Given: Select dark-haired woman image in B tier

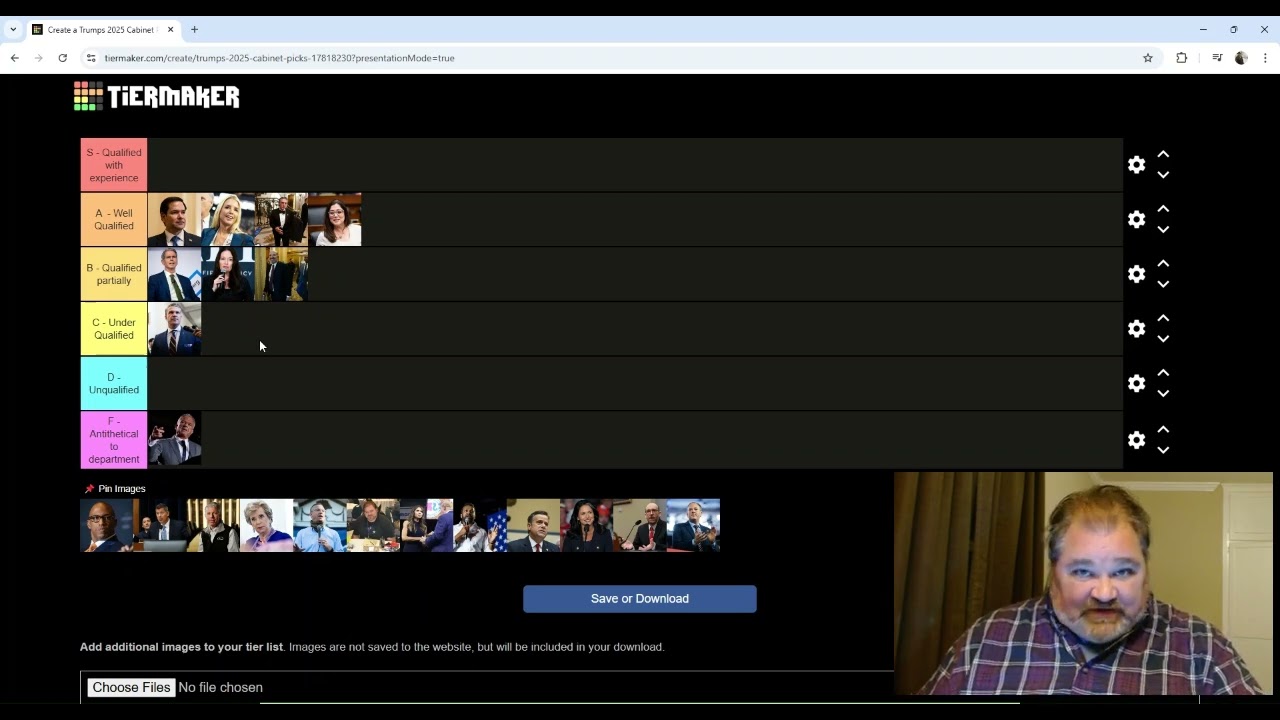Looking at the screenshot, I should pyautogui.click(x=228, y=274).
